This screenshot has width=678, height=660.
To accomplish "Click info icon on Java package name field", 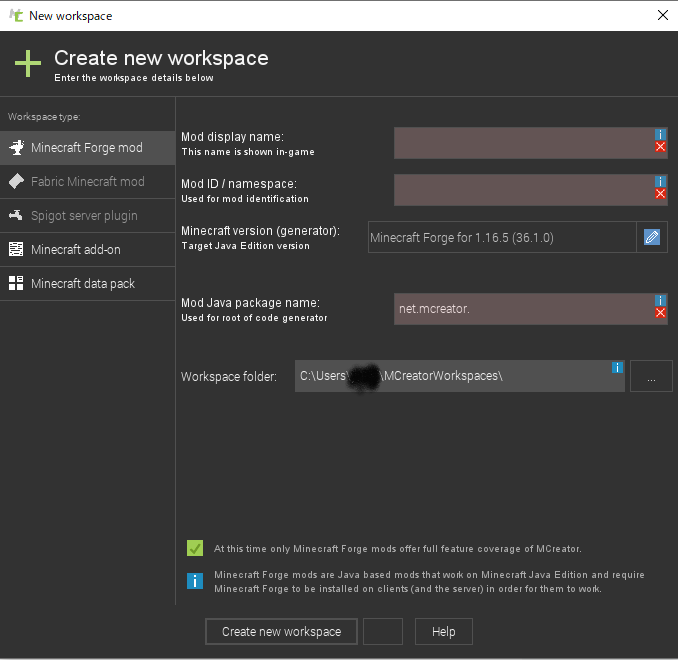I will click(x=660, y=300).
